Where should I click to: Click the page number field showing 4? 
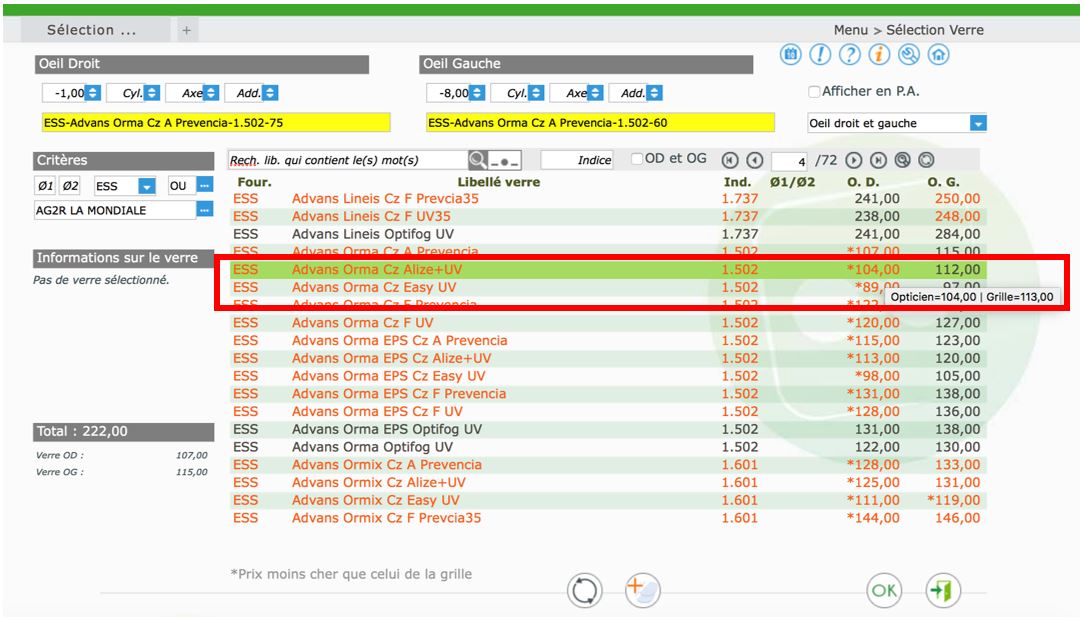click(789, 161)
